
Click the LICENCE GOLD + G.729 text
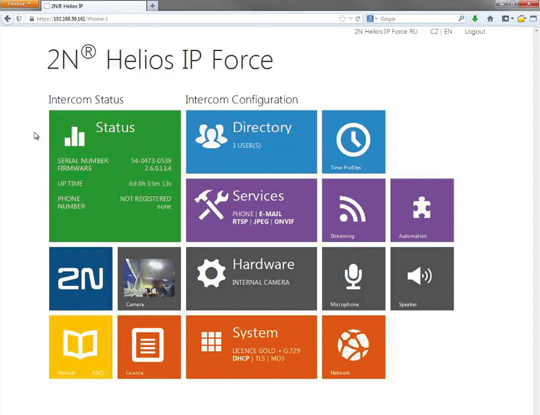pos(266,351)
